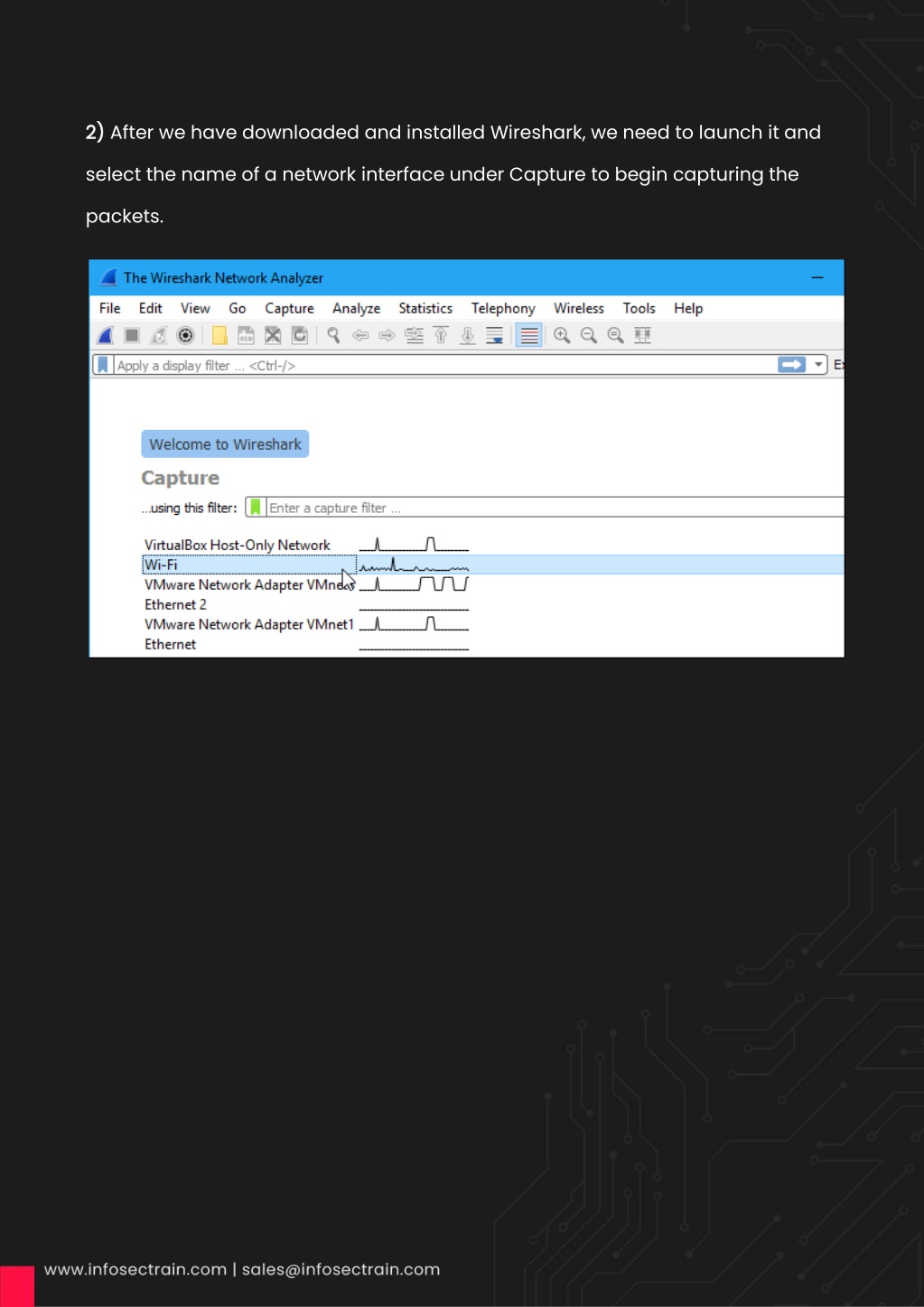Open the Help menu
Viewport: 924px width, 1307px height.
coord(688,309)
